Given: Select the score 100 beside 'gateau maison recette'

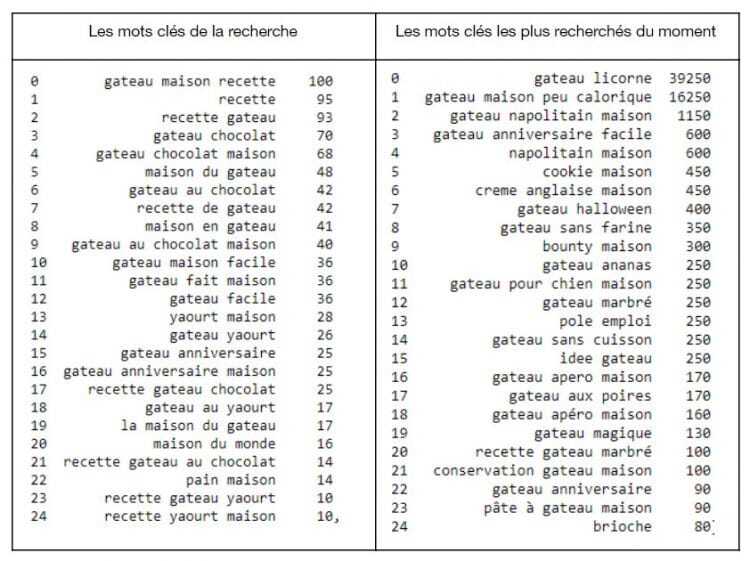Looking at the screenshot, I should coord(321,80).
